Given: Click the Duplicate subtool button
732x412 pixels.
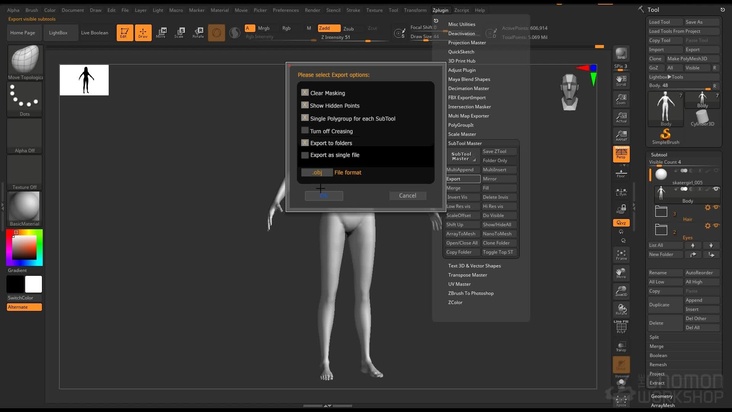Looking at the screenshot, I should click(x=665, y=305).
